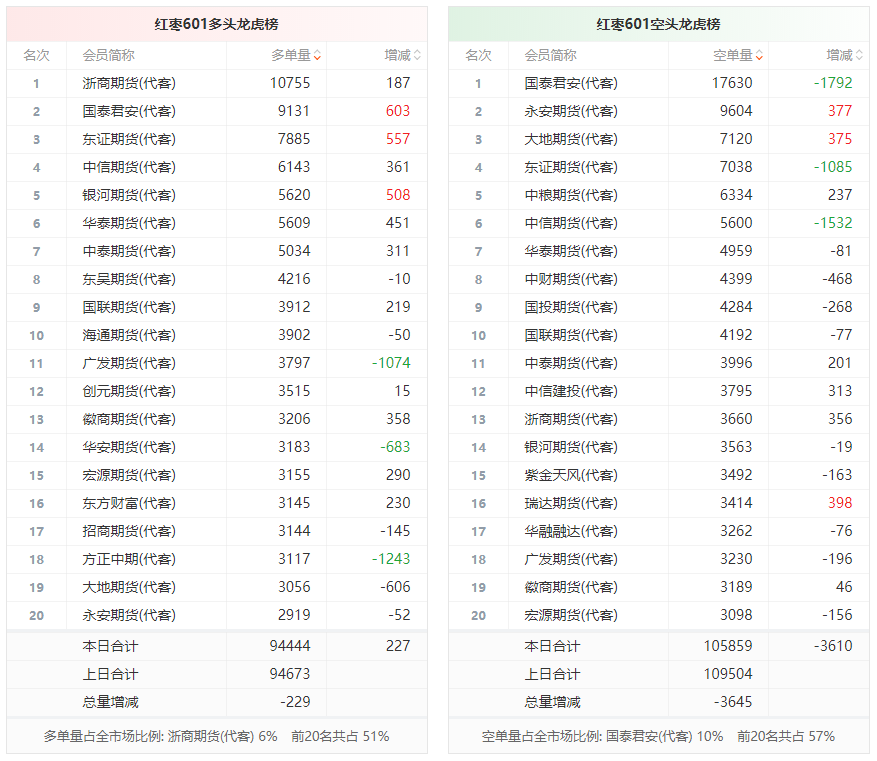Select 浙商期货(代客) in short table rank 13
Screen dimensions: 877x761
pos(571,419)
